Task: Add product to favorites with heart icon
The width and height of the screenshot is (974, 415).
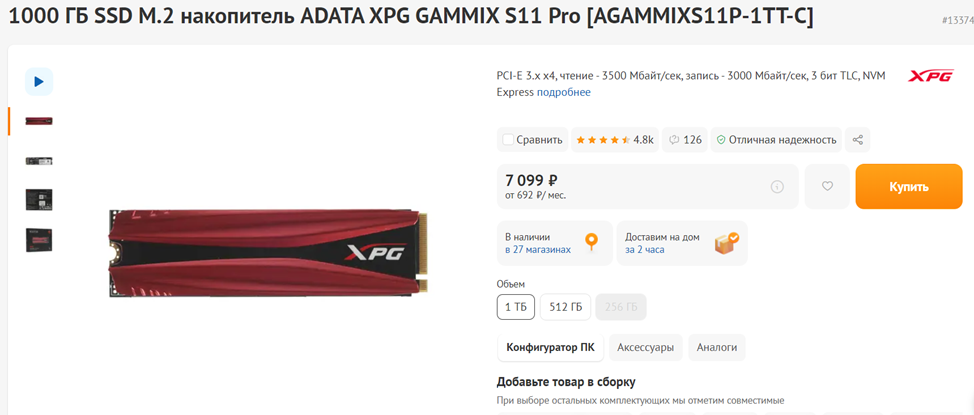Action: click(x=827, y=186)
